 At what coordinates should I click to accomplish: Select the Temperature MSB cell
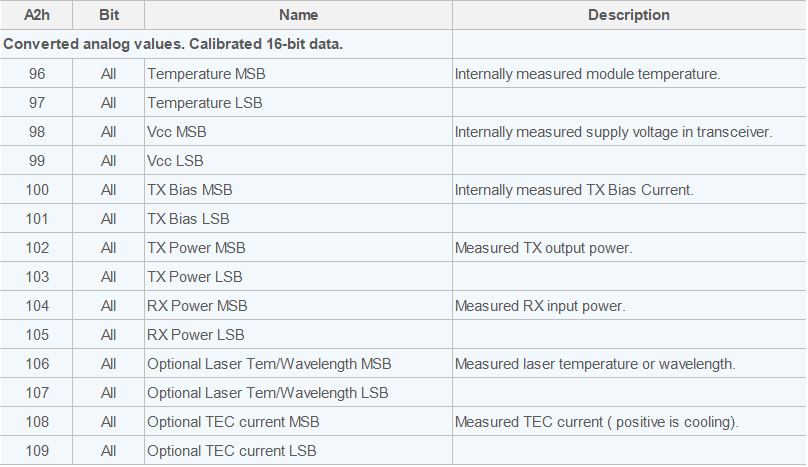click(206, 74)
